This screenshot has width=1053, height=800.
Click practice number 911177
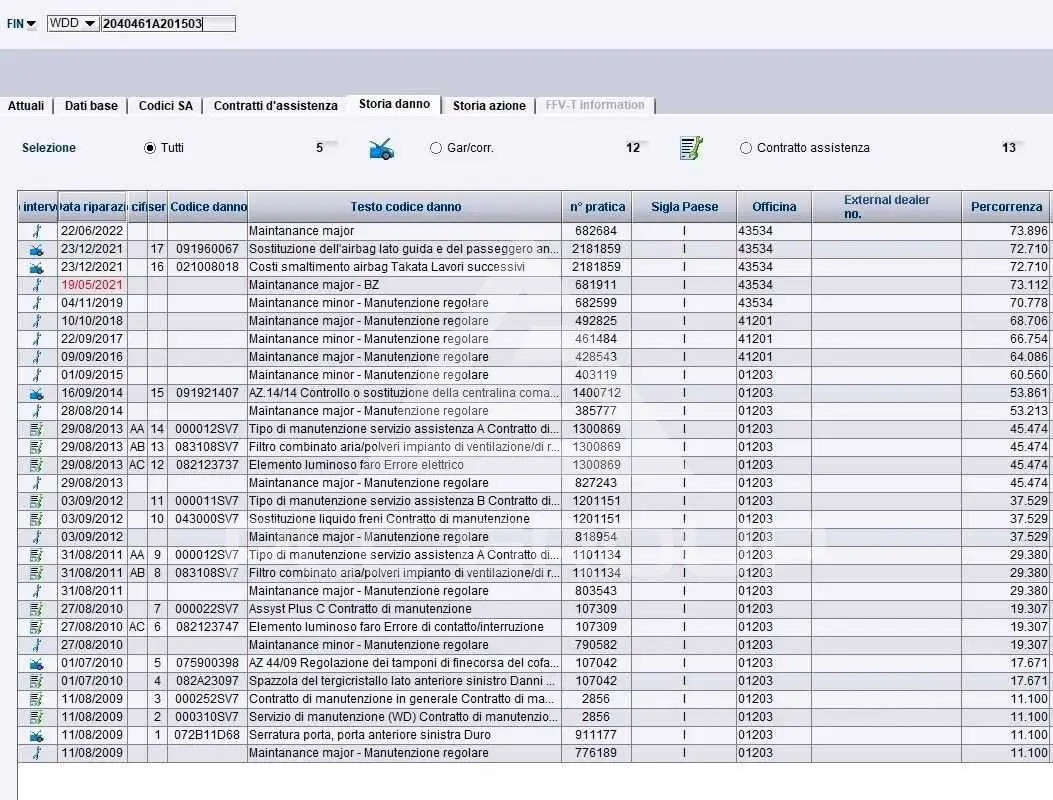596,736
